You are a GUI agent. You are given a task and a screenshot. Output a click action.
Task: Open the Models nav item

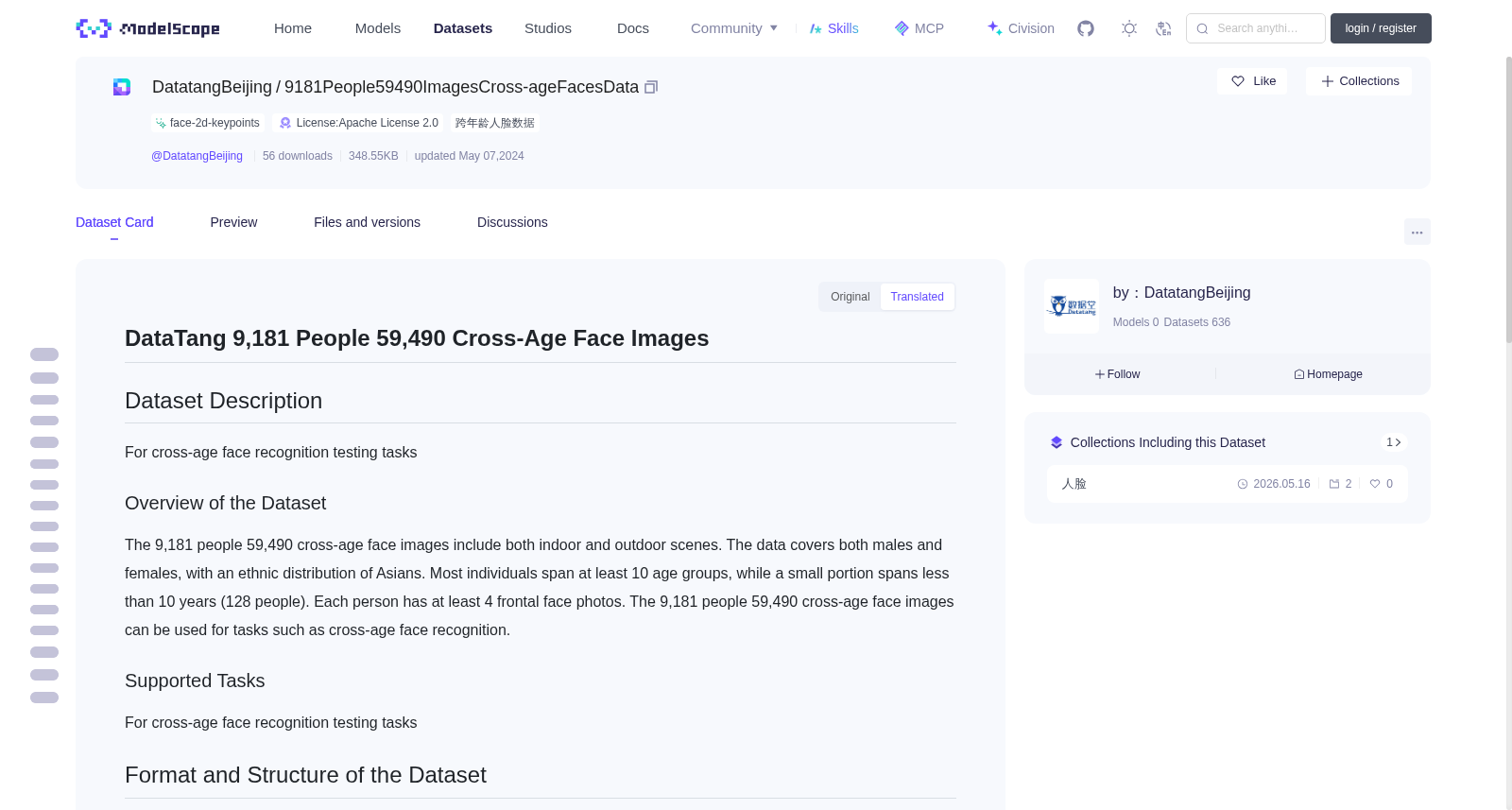click(378, 28)
